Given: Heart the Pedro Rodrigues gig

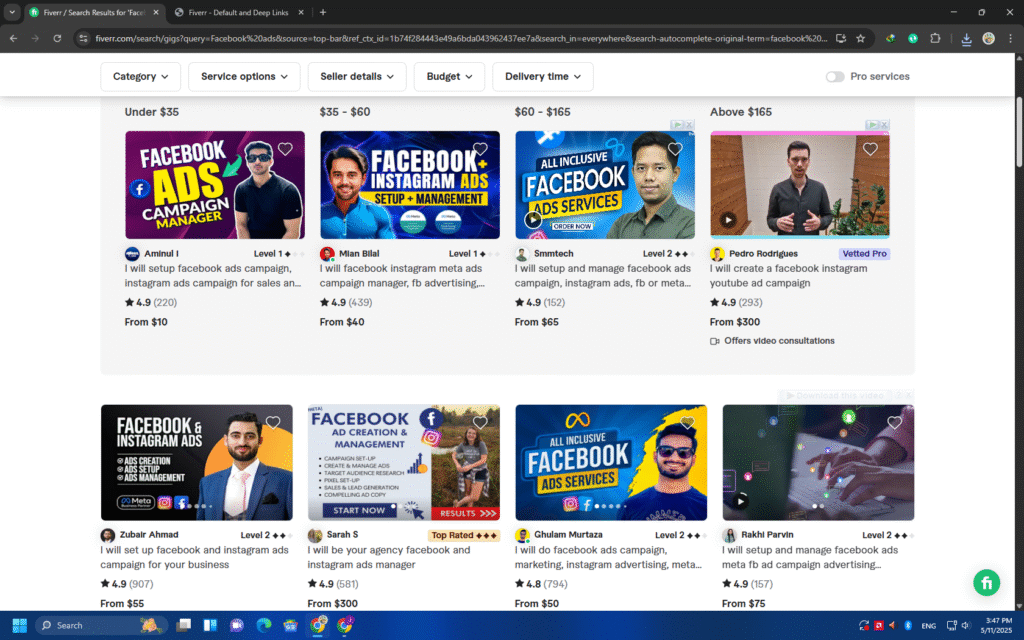Looking at the screenshot, I should (x=870, y=149).
